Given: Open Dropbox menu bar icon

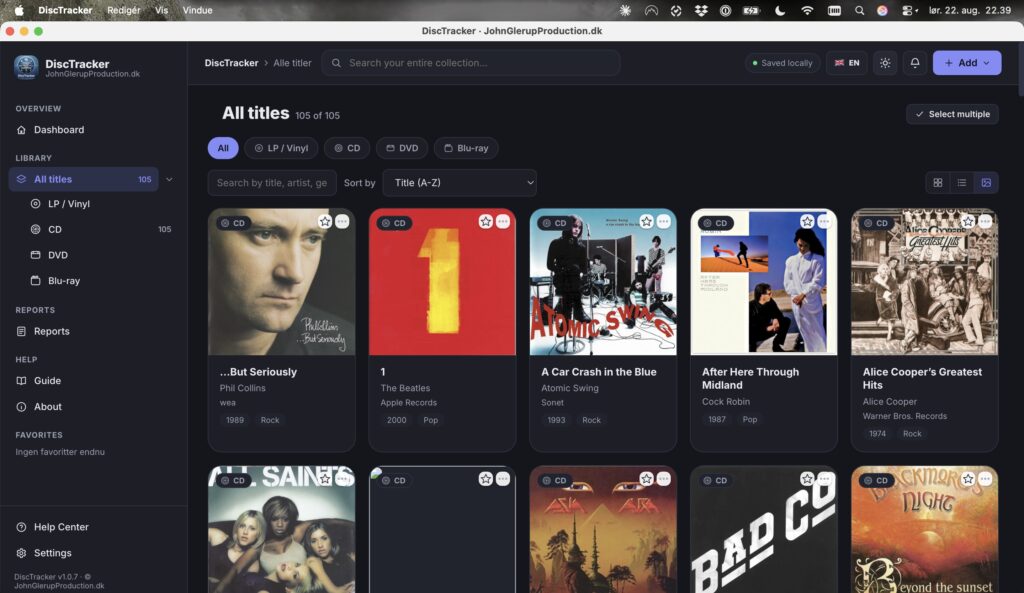Looking at the screenshot, I should coord(701,10).
